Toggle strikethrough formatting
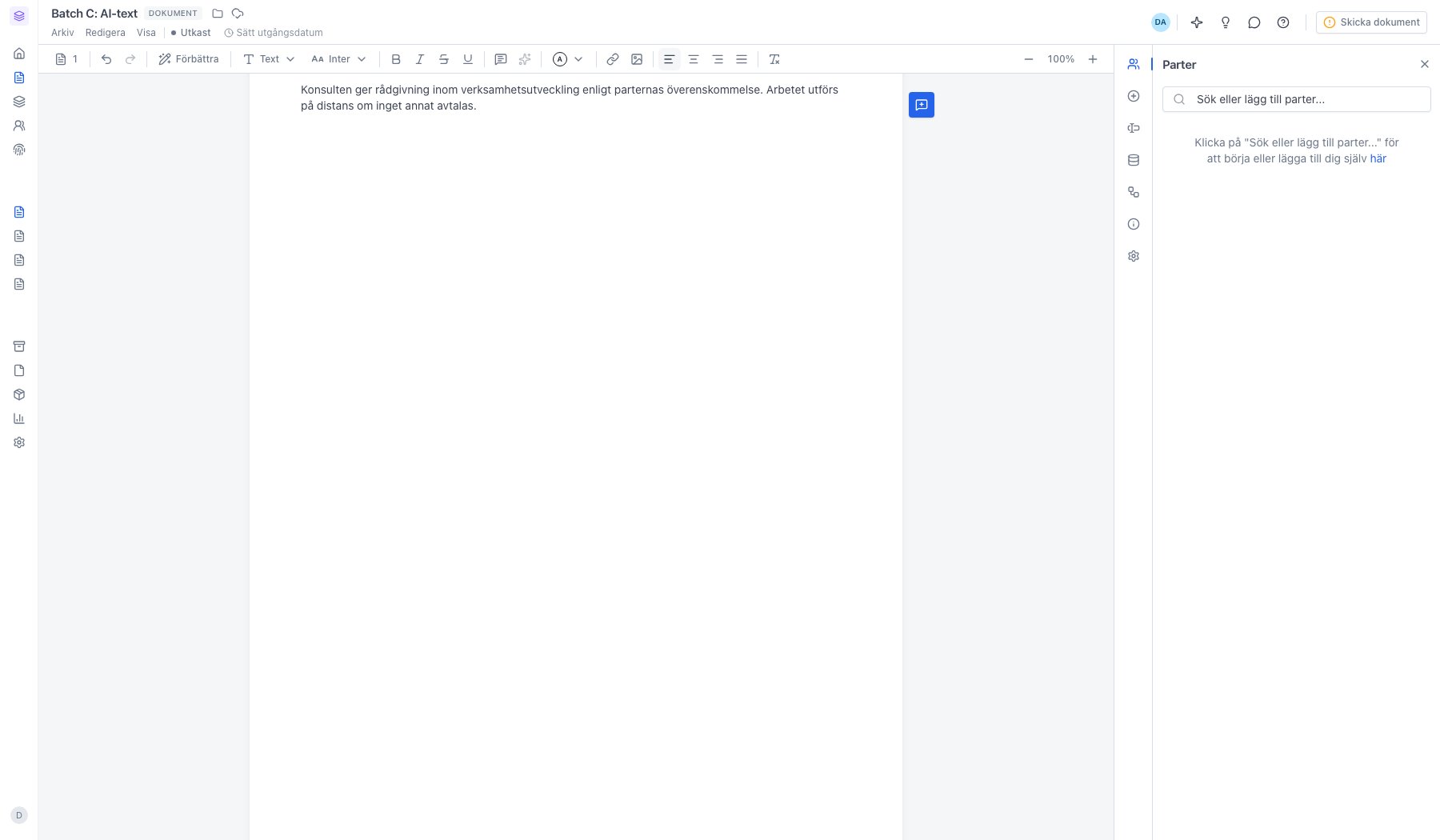 tap(444, 59)
